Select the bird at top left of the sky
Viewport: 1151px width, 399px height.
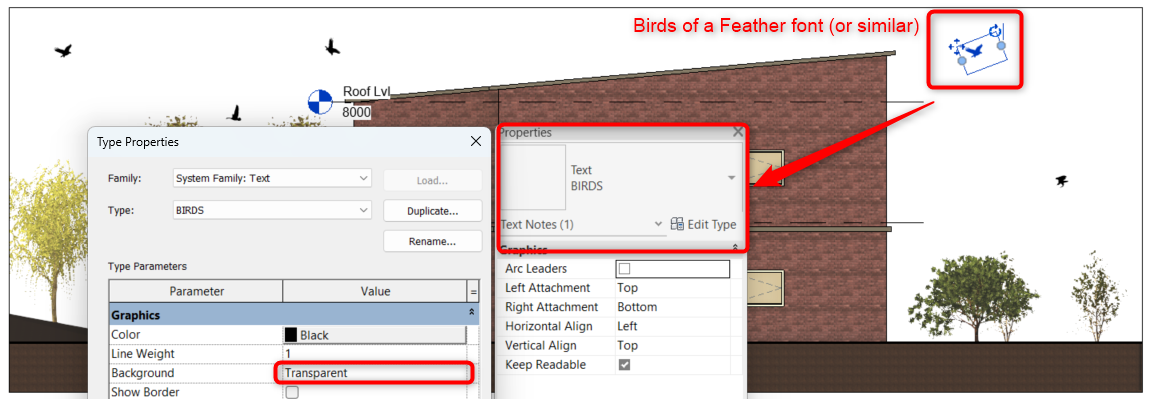(64, 51)
